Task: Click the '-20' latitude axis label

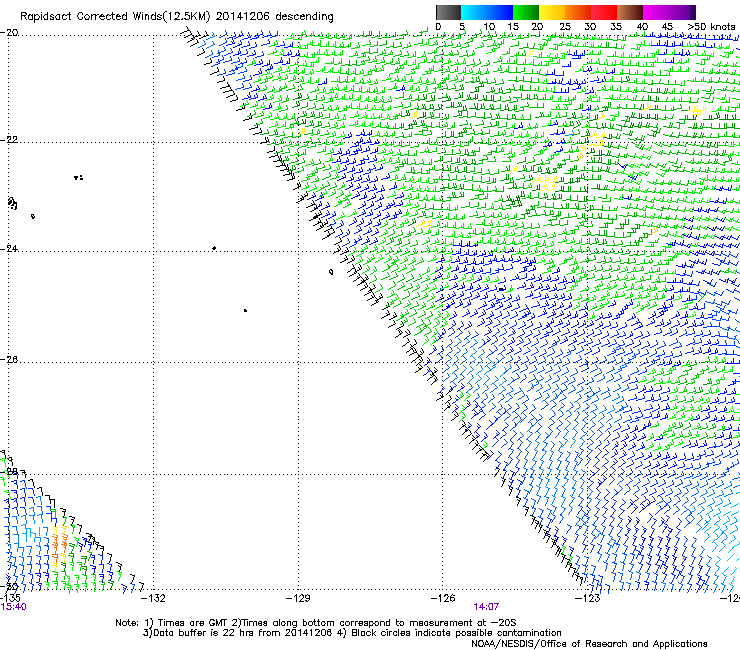Action: [x=10, y=33]
